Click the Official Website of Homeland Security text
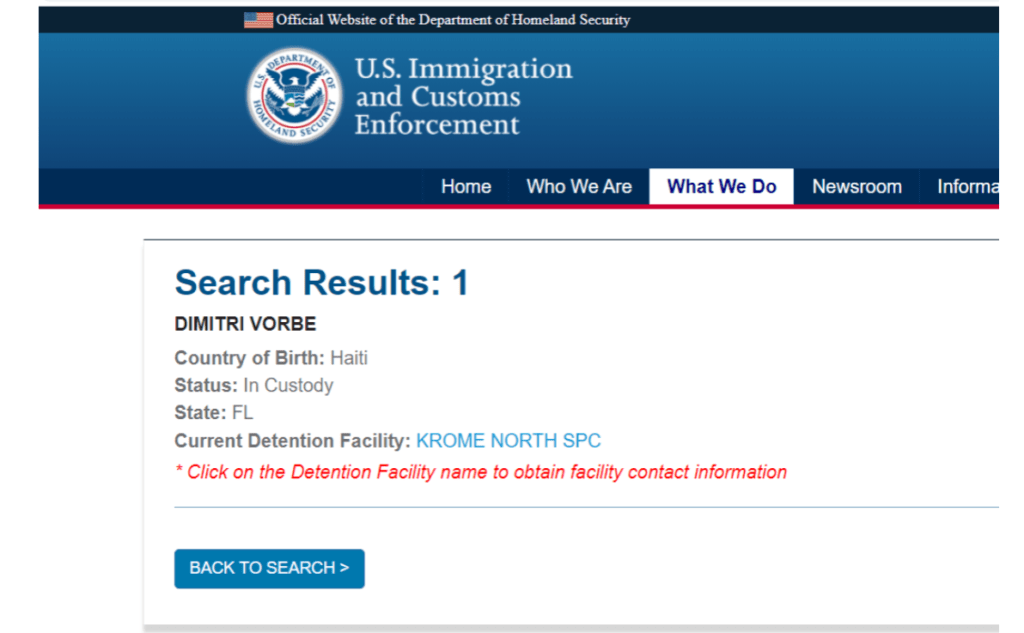This screenshot has height=633, width=1024. (453, 19)
